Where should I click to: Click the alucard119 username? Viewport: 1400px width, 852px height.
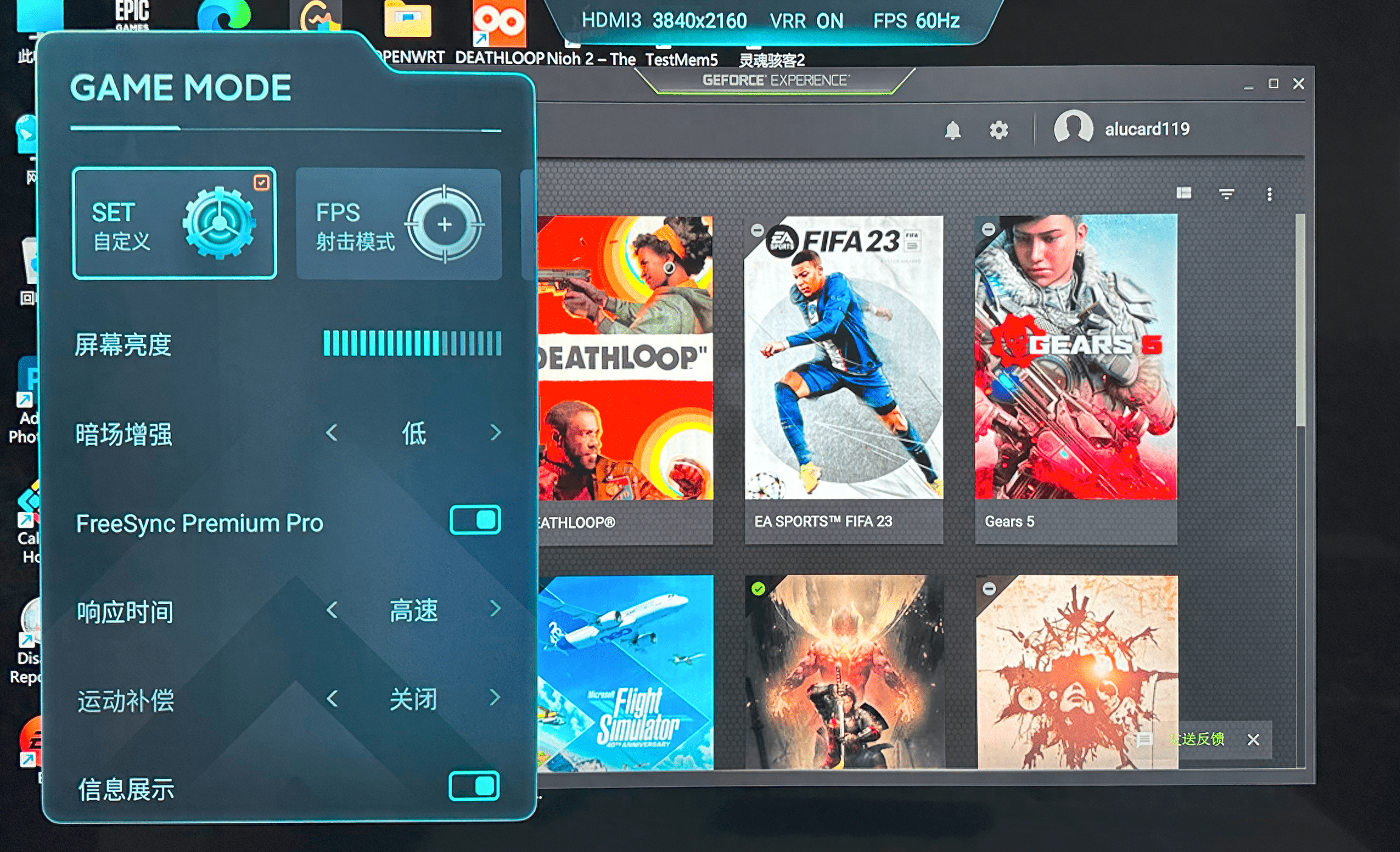(x=1147, y=129)
